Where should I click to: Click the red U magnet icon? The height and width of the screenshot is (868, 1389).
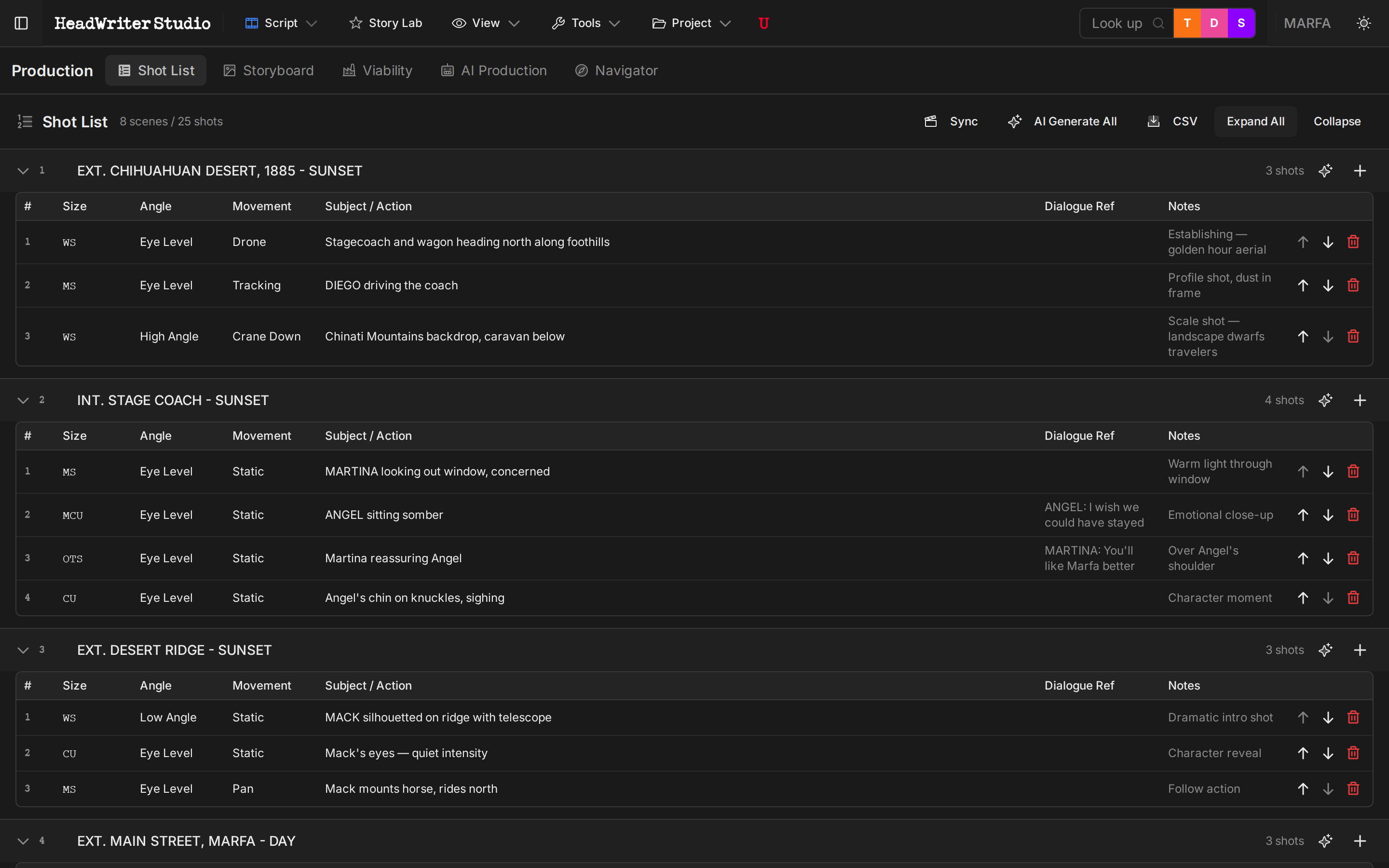tap(763, 23)
